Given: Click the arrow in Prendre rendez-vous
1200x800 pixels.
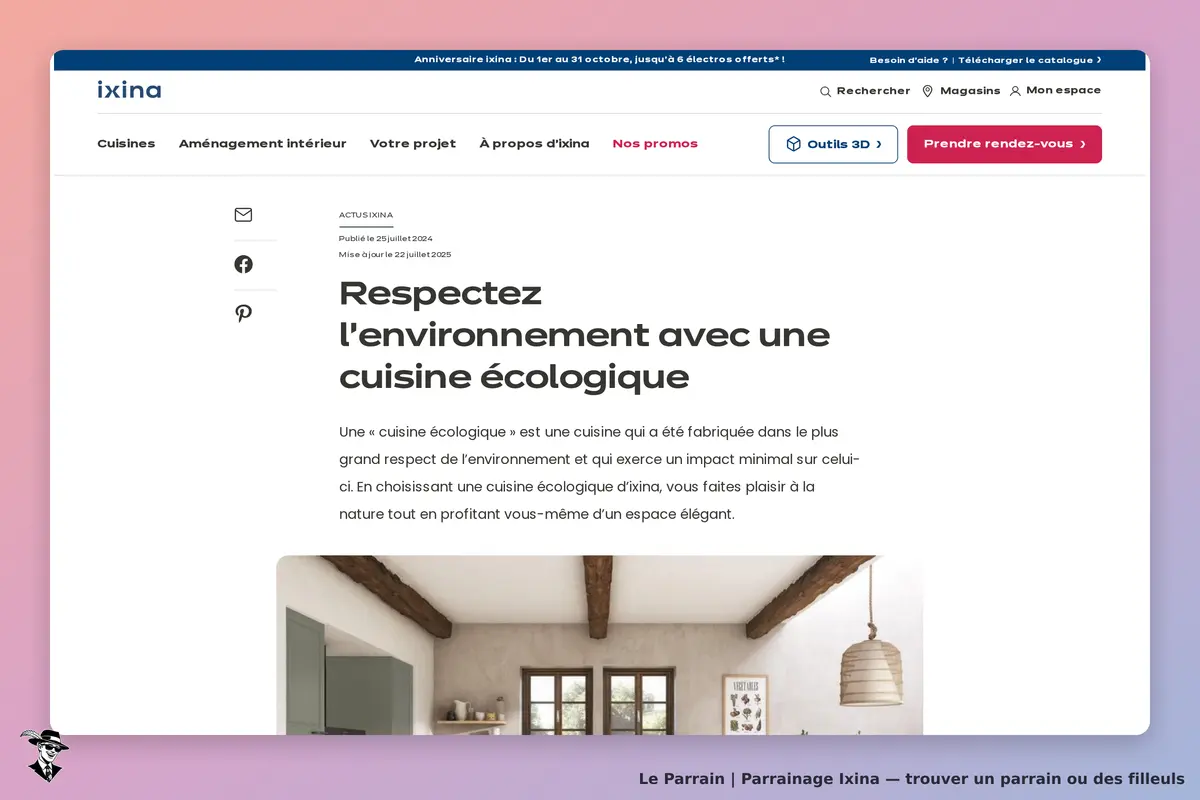Looking at the screenshot, I should (1083, 144).
